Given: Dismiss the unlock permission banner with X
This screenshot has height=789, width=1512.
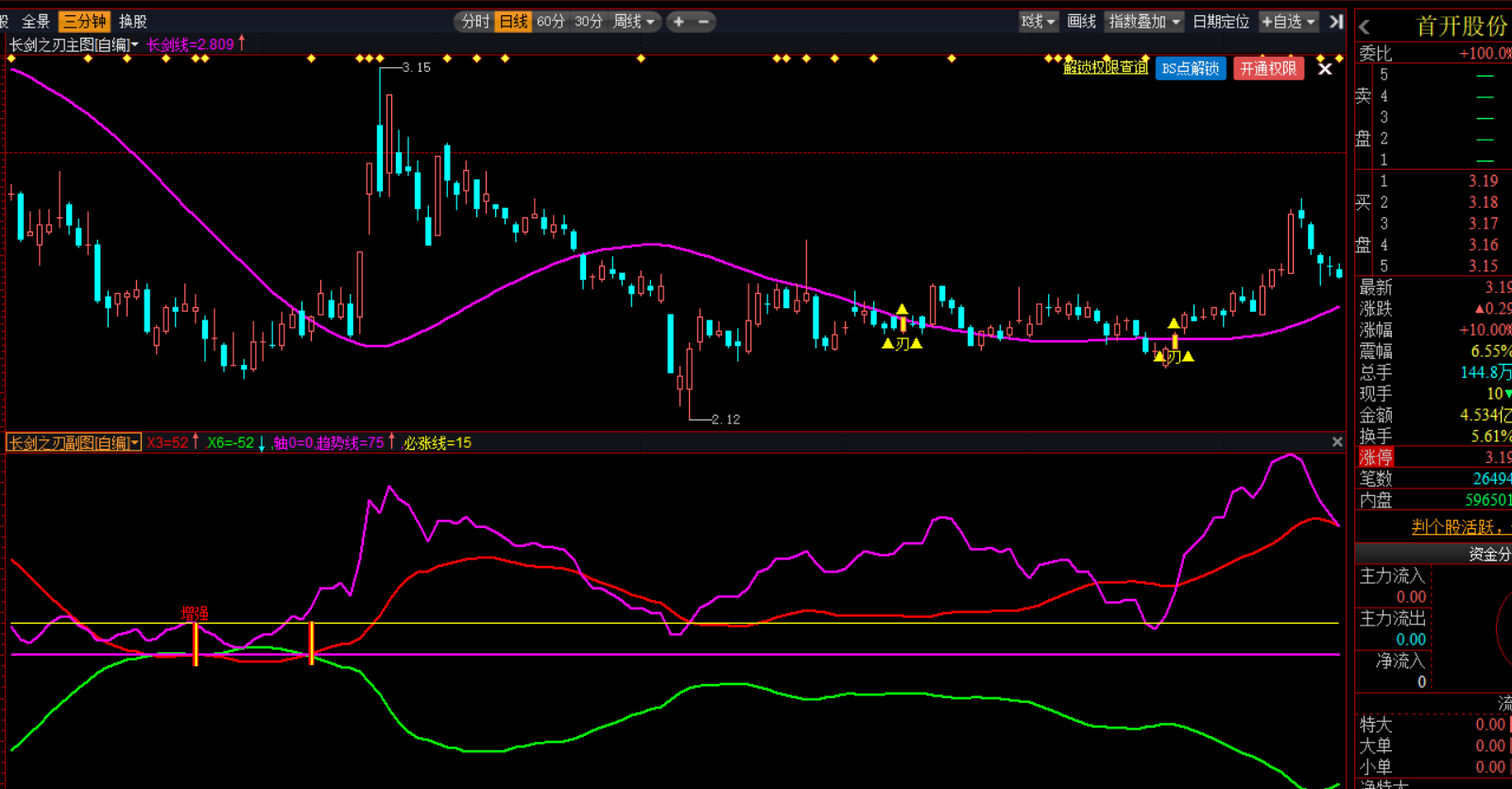Looking at the screenshot, I should tap(1325, 69).
